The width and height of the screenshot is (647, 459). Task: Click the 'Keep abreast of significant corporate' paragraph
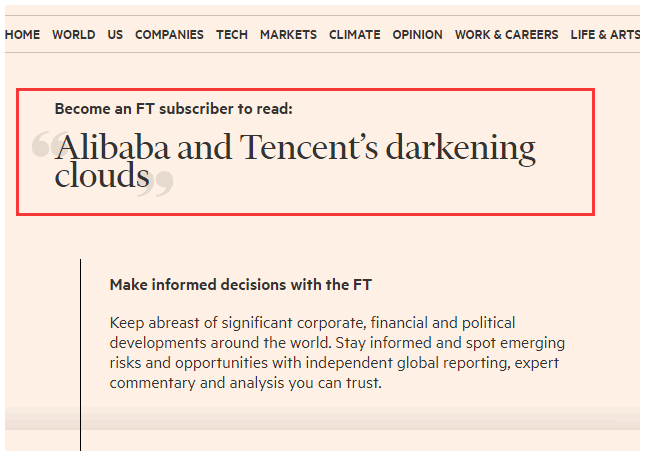[x=336, y=353]
